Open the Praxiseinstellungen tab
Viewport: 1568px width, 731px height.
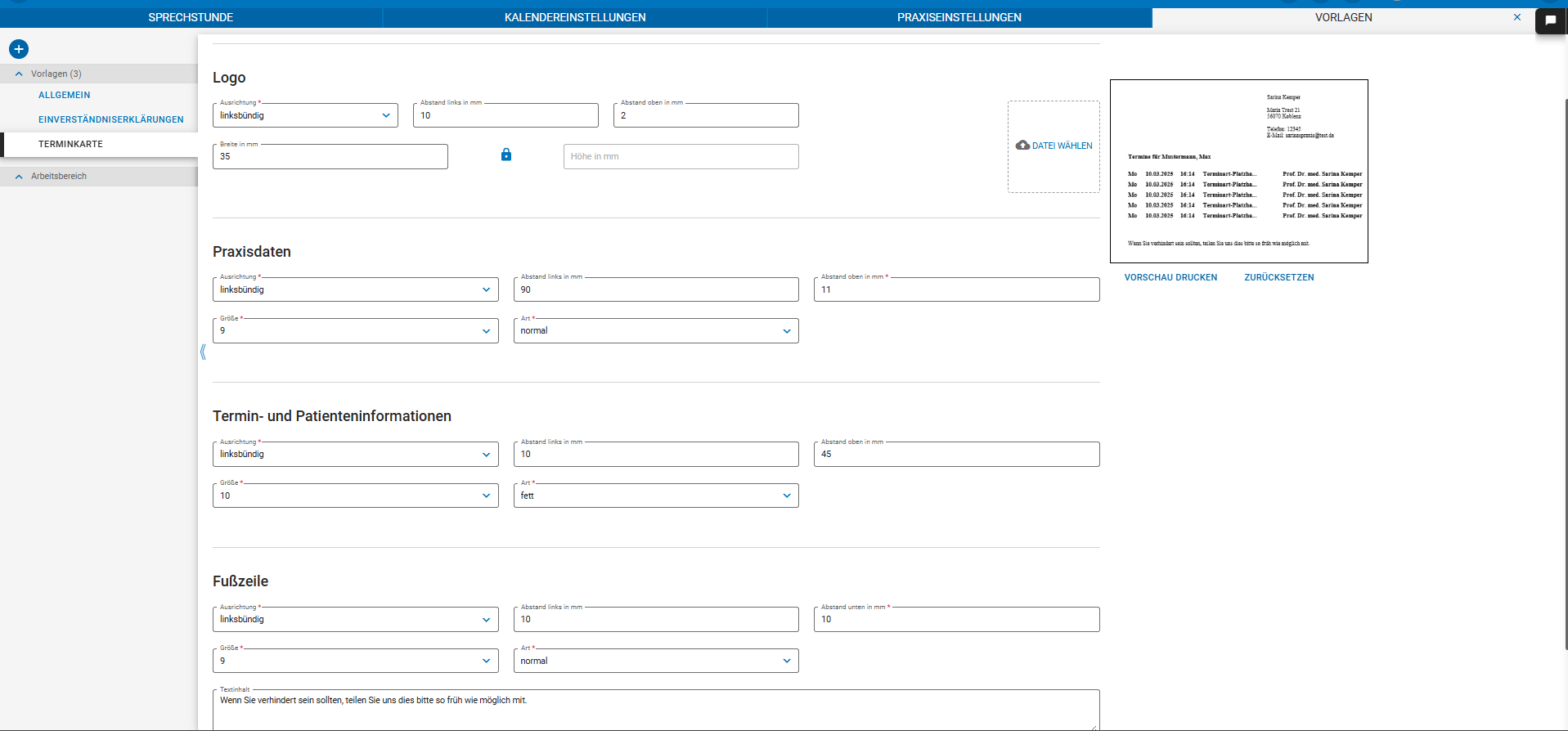coord(959,17)
